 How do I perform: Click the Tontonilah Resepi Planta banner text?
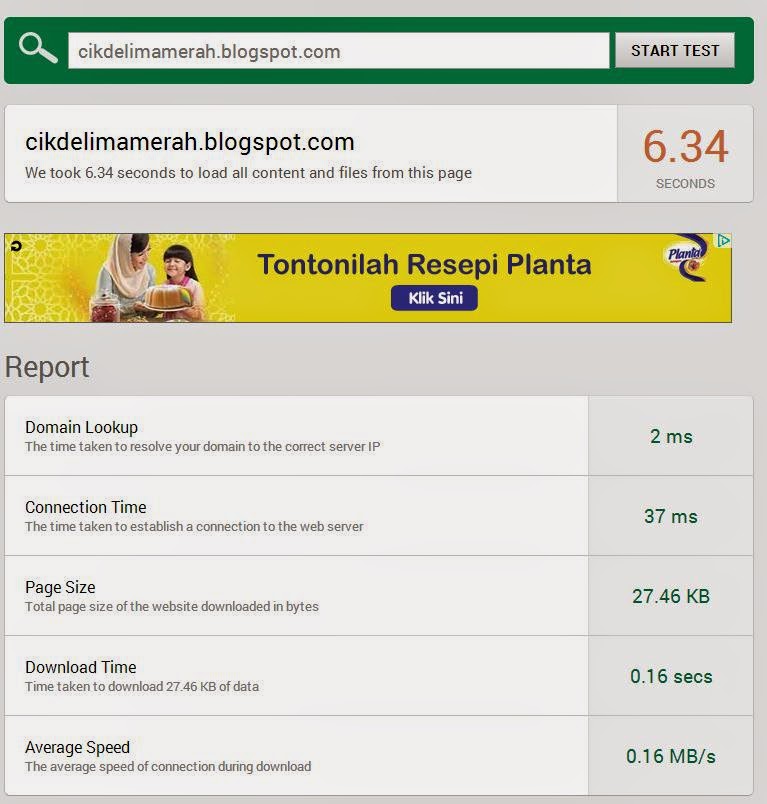[425, 265]
